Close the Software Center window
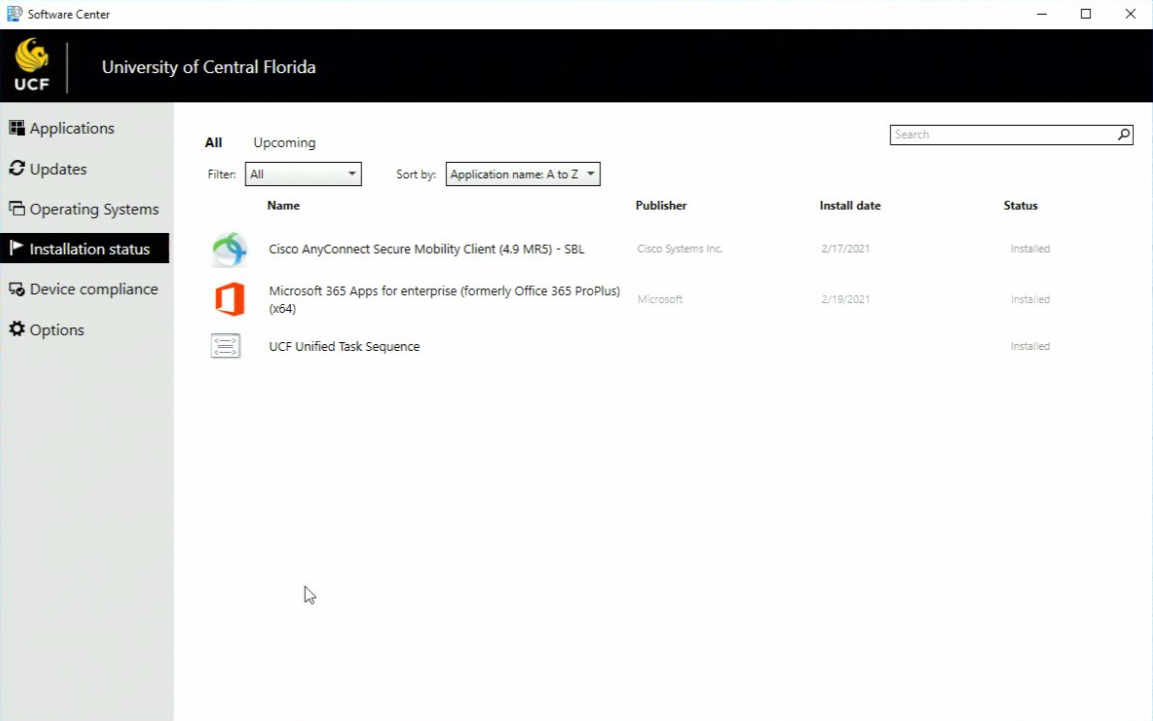1153x721 pixels. pyautogui.click(x=1130, y=14)
